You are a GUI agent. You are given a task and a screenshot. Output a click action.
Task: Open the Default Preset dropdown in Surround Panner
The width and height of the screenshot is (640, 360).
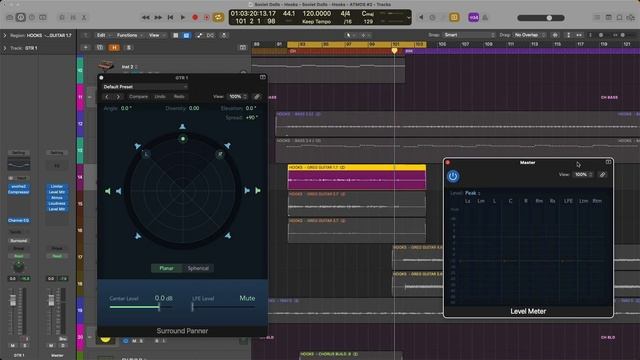pyautogui.click(x=145, y=87)
